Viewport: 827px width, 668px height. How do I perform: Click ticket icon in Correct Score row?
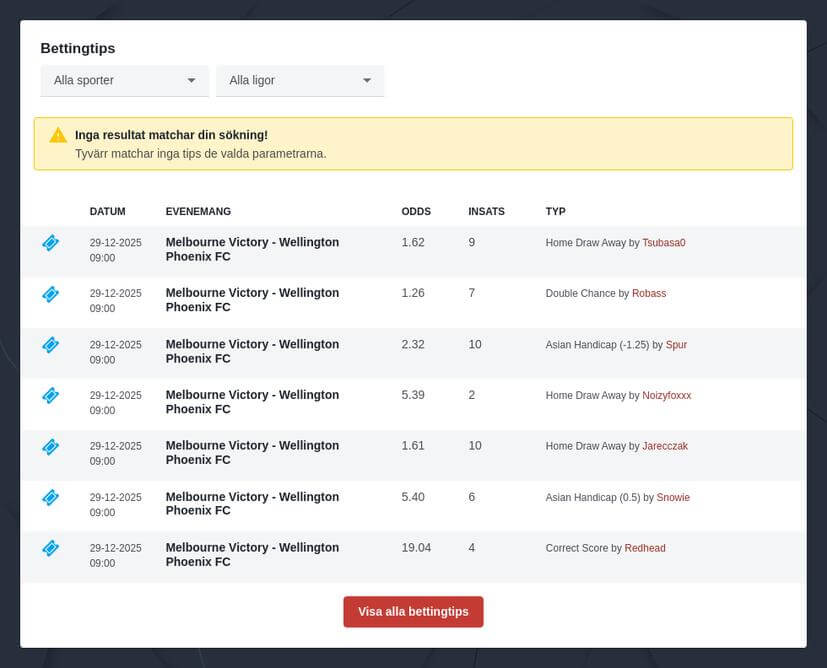pos(50,548)
